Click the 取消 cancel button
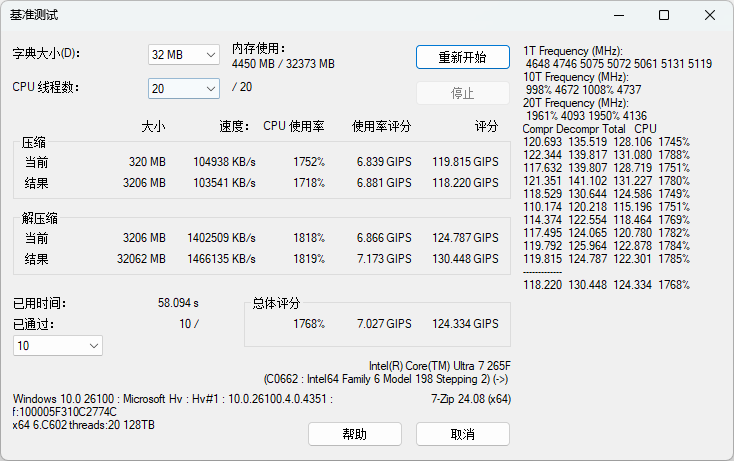The height and width of the screenshot is (461, 734). point(462,434)
